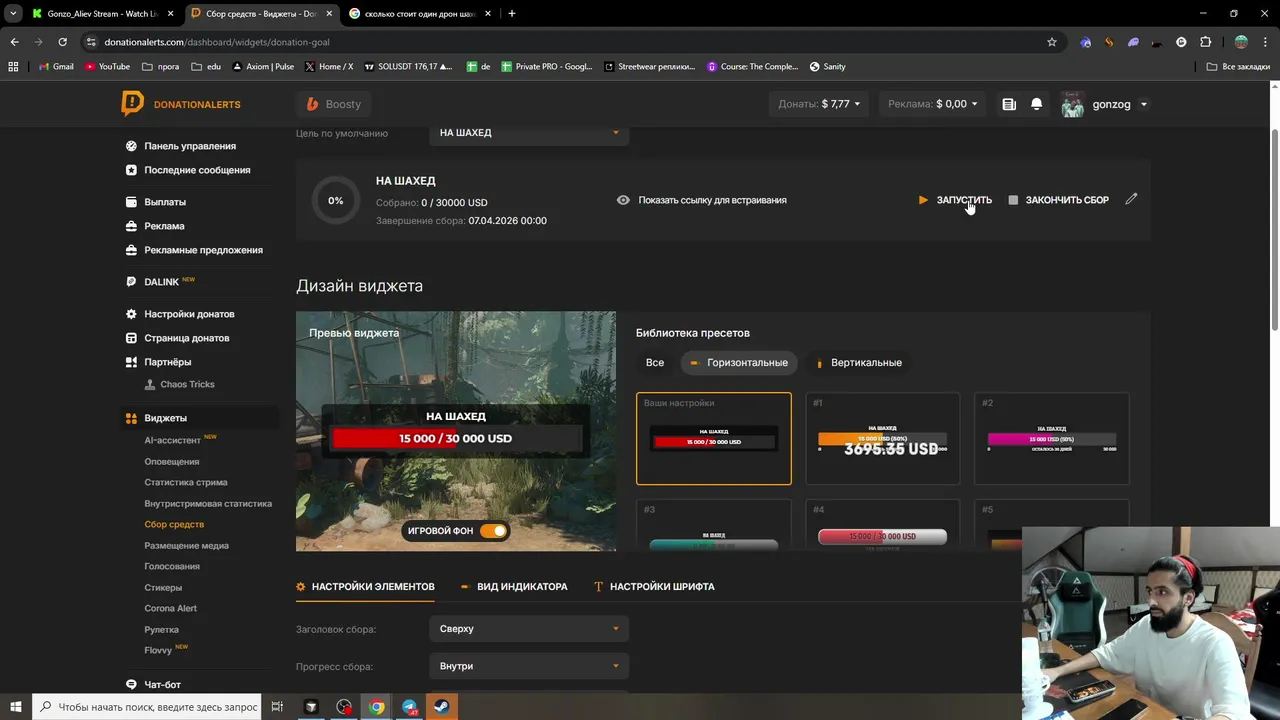Click red progress bar in widget preview
The height and width of the screenshot is (720, 1280).
(x=456, y=438)
